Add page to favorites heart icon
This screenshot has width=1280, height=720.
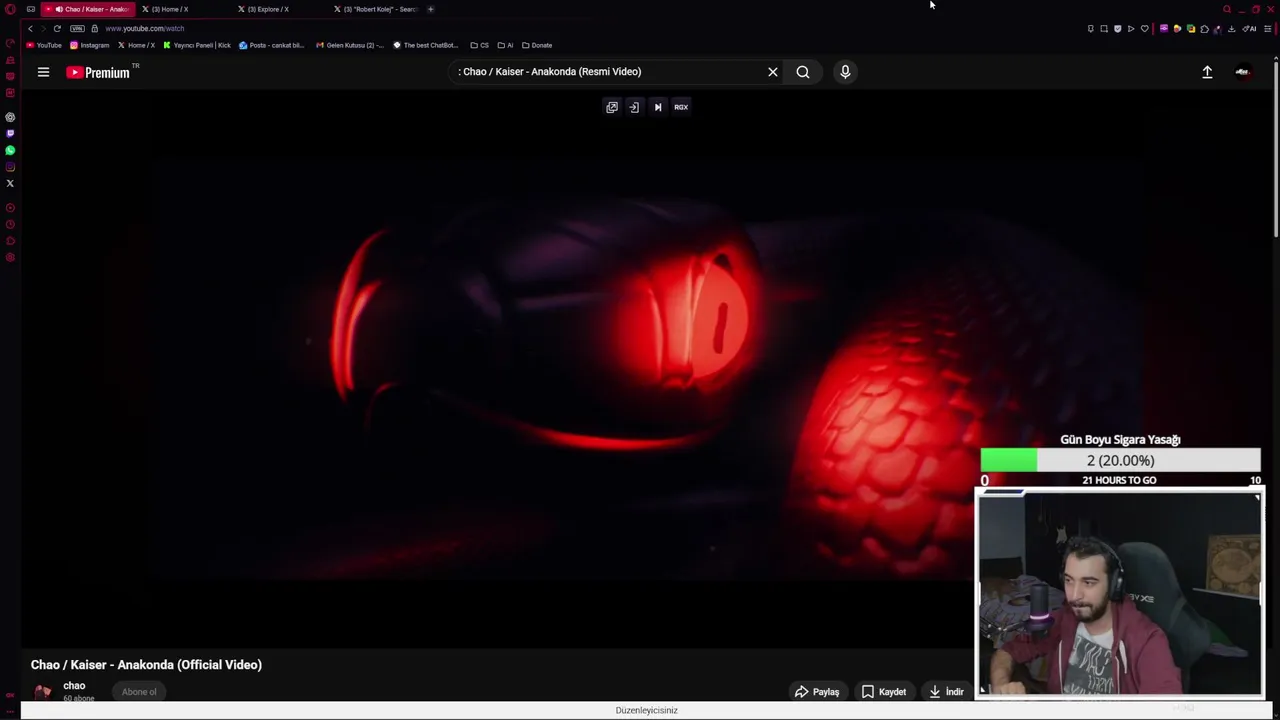tap(1145, 29)
